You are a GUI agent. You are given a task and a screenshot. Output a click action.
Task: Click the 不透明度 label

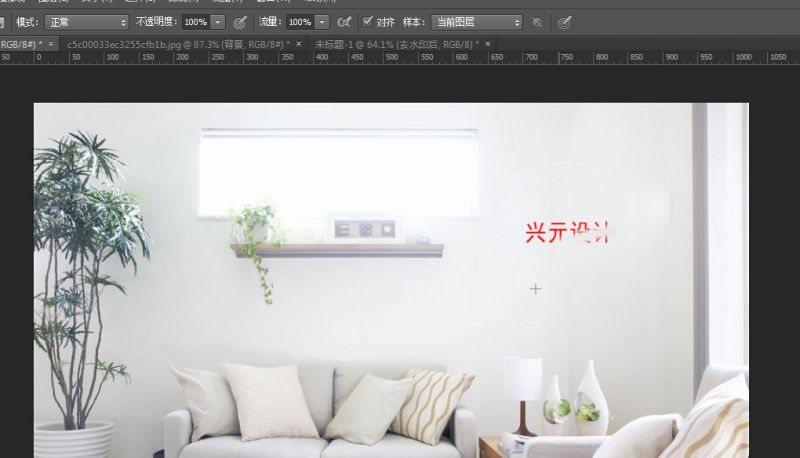click(x=157, y=22)
